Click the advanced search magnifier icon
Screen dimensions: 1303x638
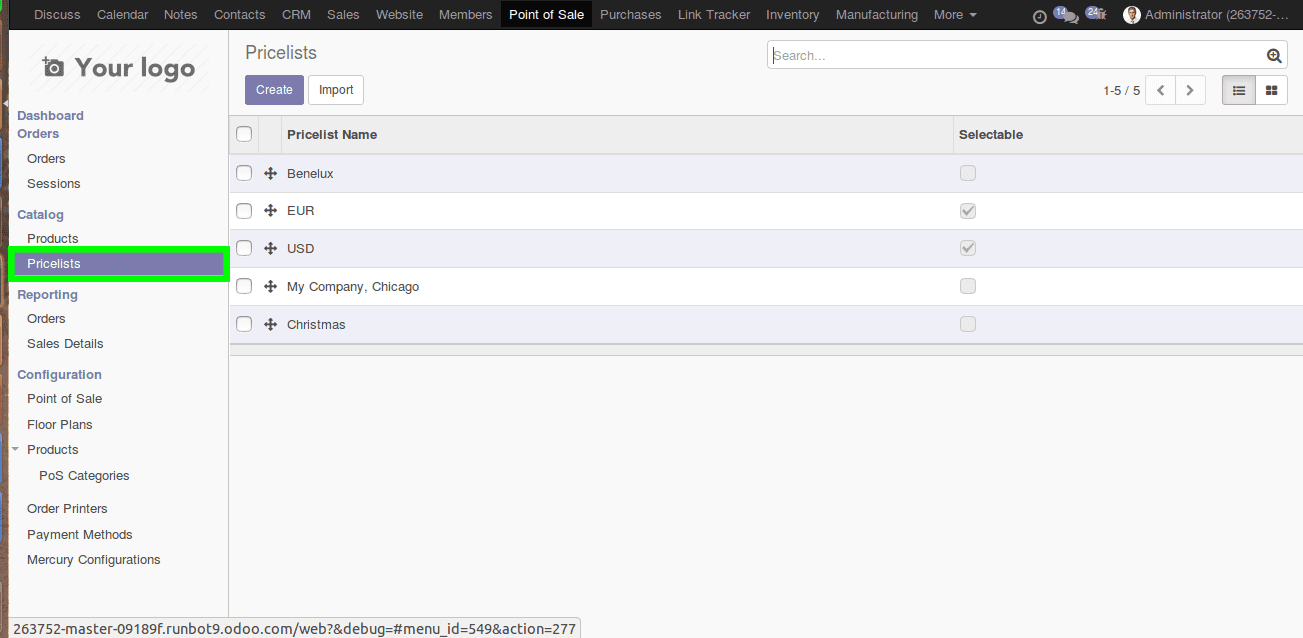1274,56
